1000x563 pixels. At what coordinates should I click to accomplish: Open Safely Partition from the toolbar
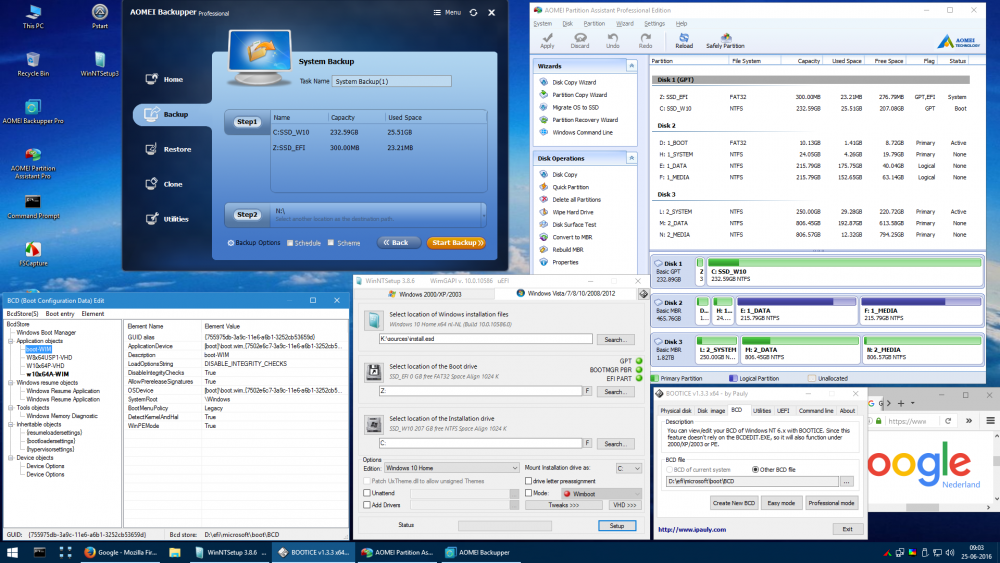[725, 37]
